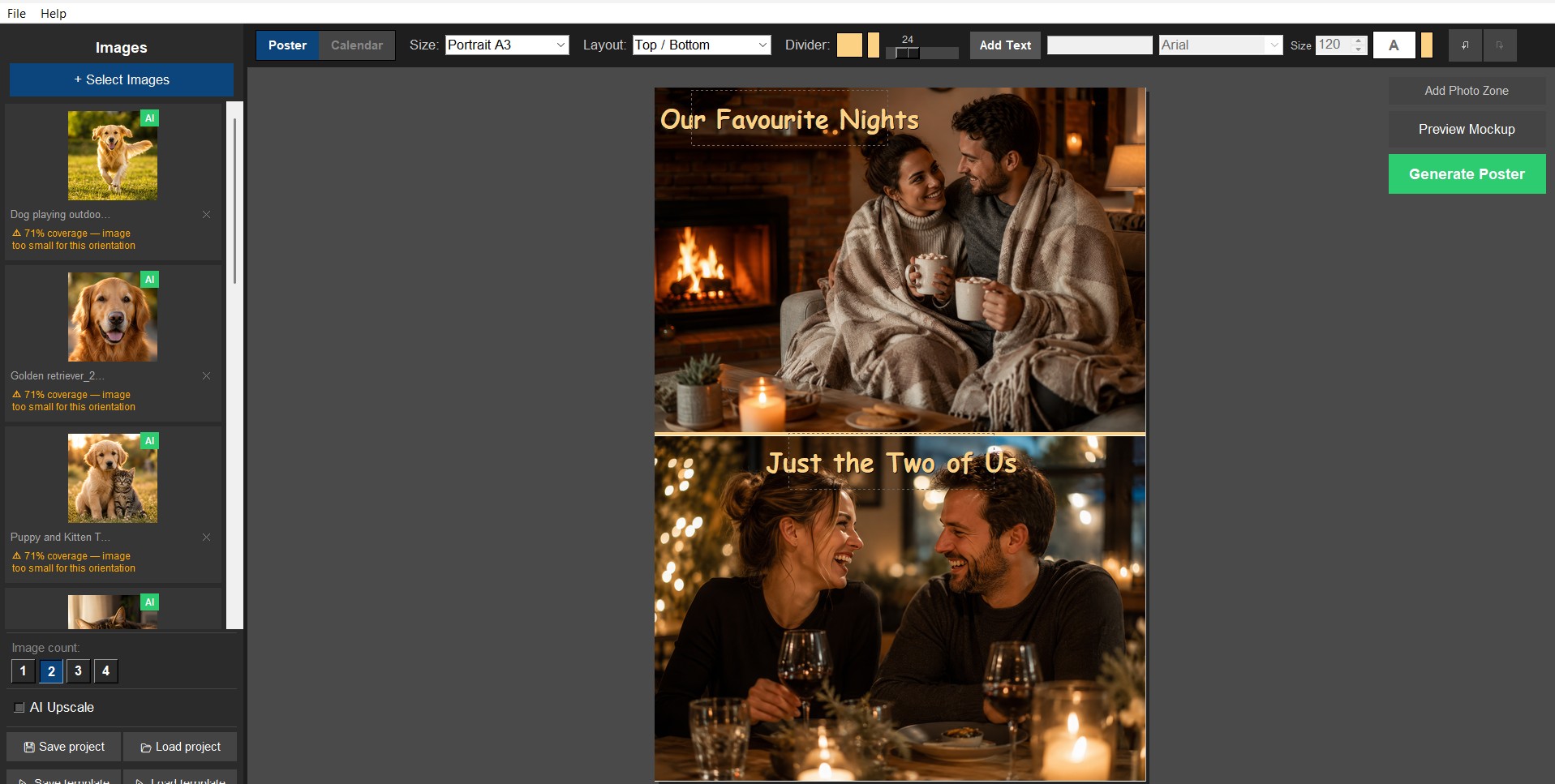Set image count to 4

[x=105, y=671]
